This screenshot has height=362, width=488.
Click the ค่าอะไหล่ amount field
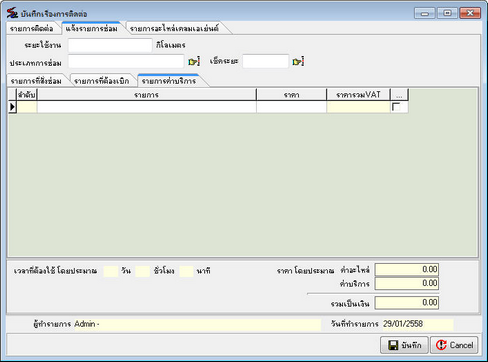pyautogui.click(x=407, y=269)
